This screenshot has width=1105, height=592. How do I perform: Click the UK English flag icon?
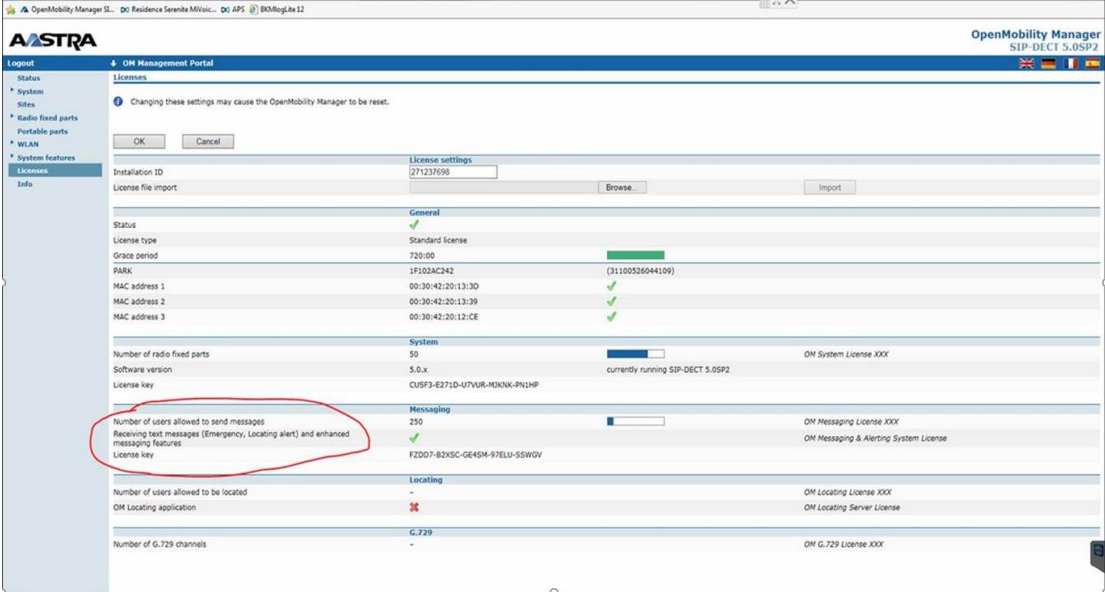click(x=1026, y=63)
